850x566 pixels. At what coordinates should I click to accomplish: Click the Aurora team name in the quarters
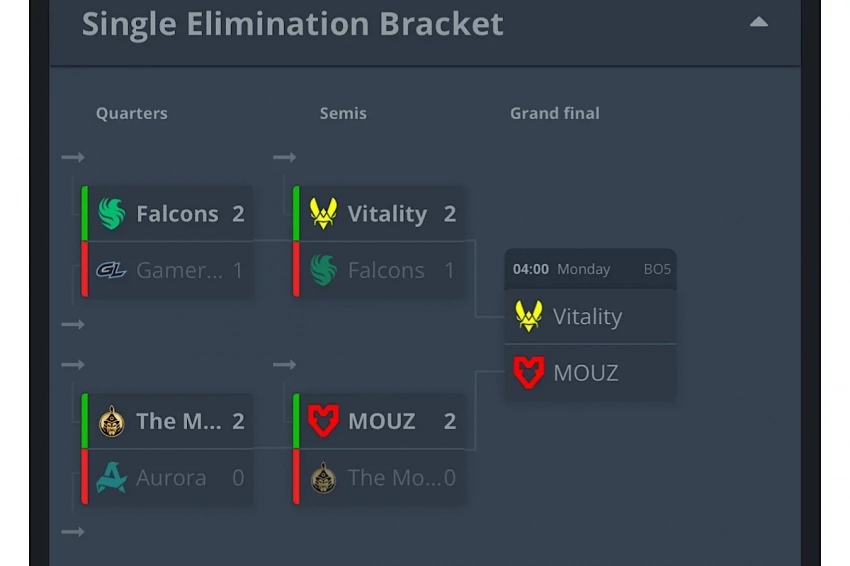pos(171,478)
